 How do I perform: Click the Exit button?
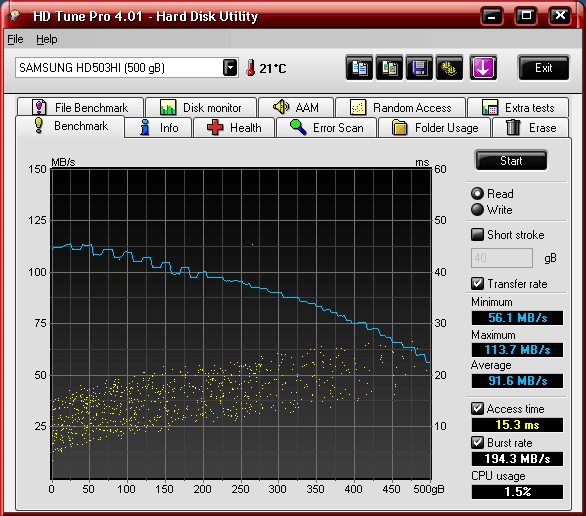[x=543, y=68]
